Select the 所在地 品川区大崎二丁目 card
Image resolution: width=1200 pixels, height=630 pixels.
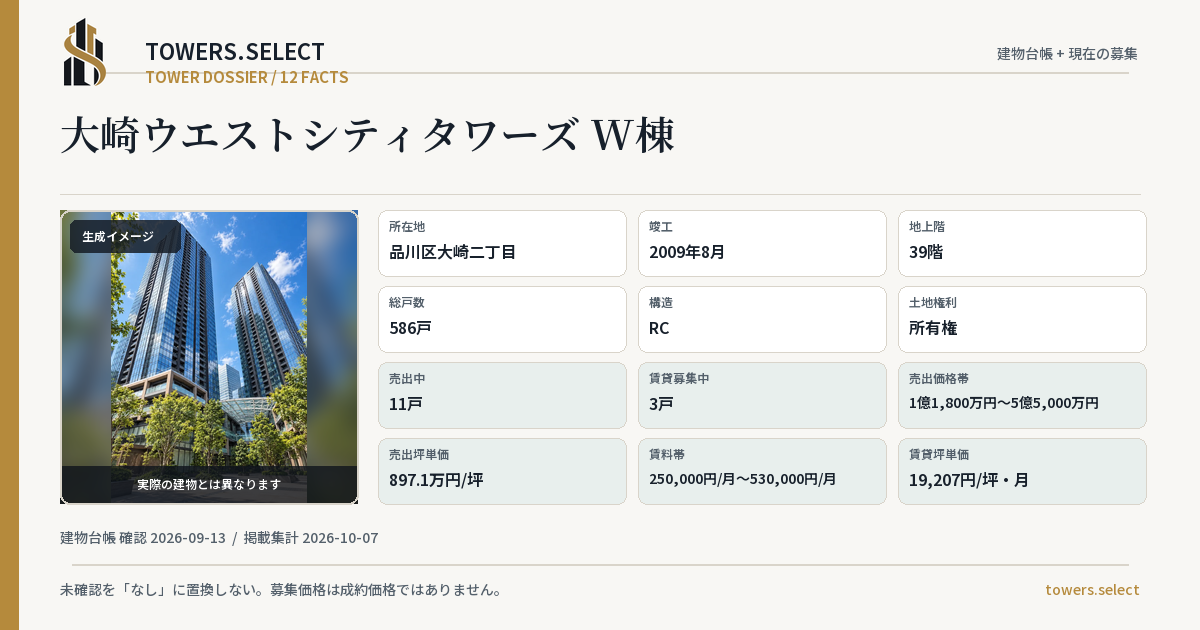tap(502, 243)
